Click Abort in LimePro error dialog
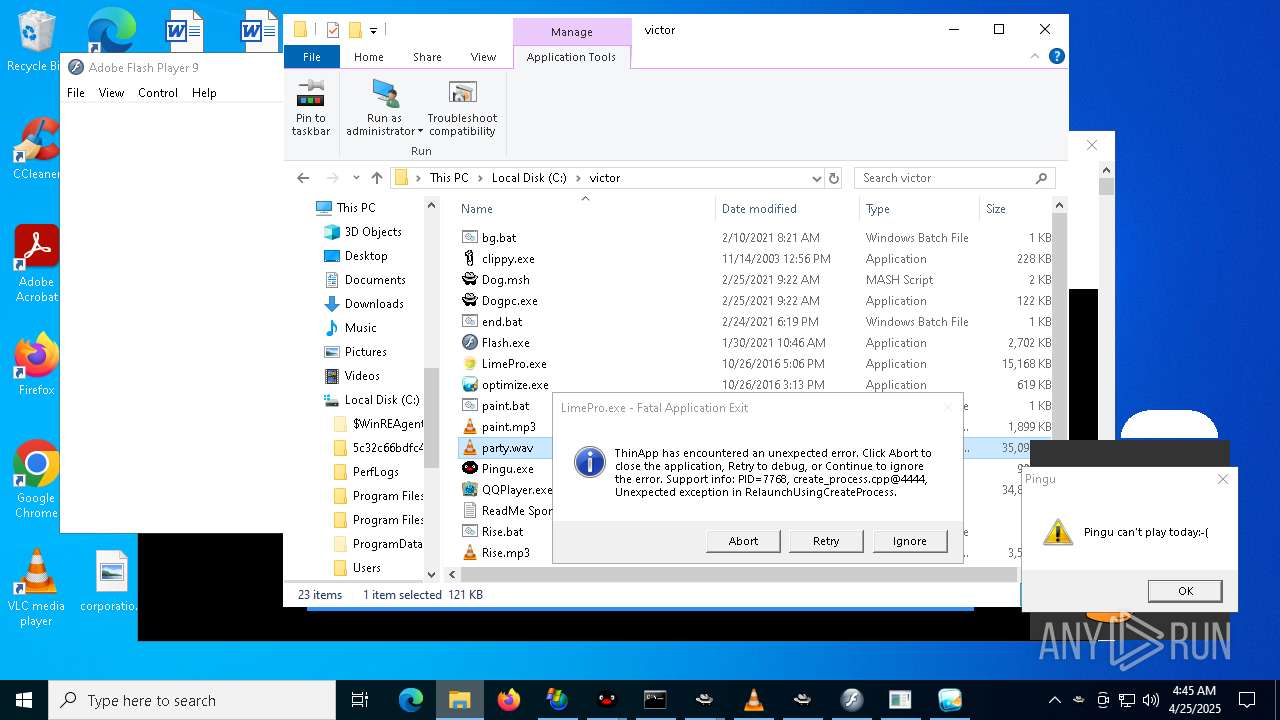 pyautogui.click(x=743, y=541)
